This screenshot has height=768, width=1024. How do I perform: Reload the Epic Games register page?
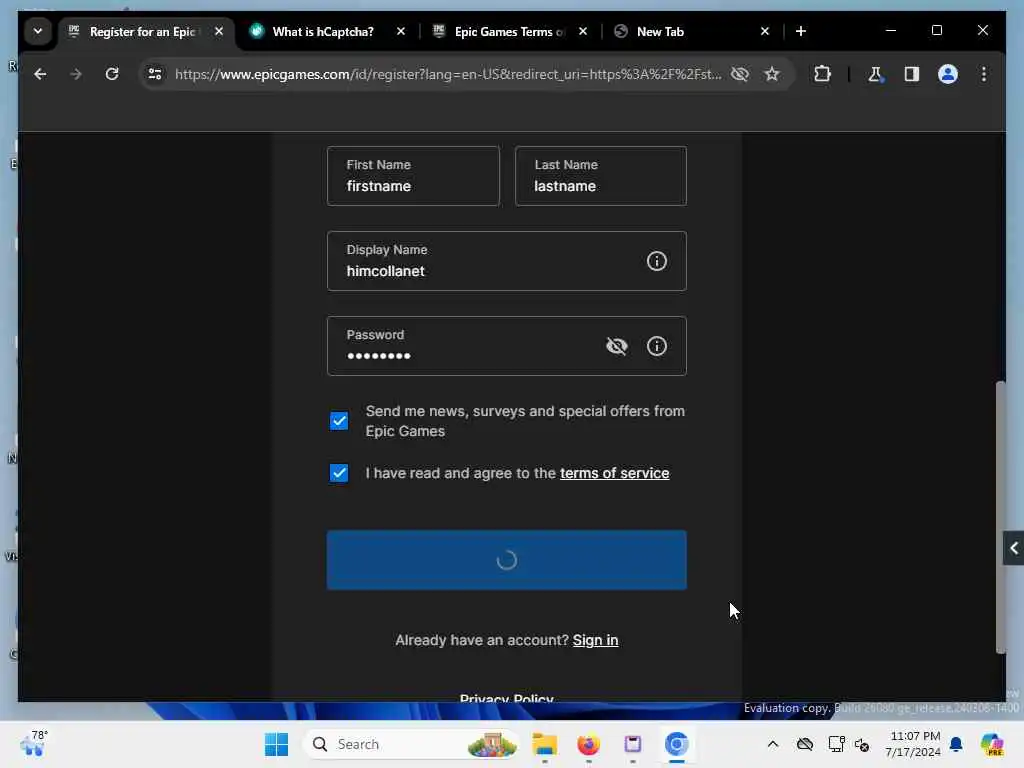112,74
